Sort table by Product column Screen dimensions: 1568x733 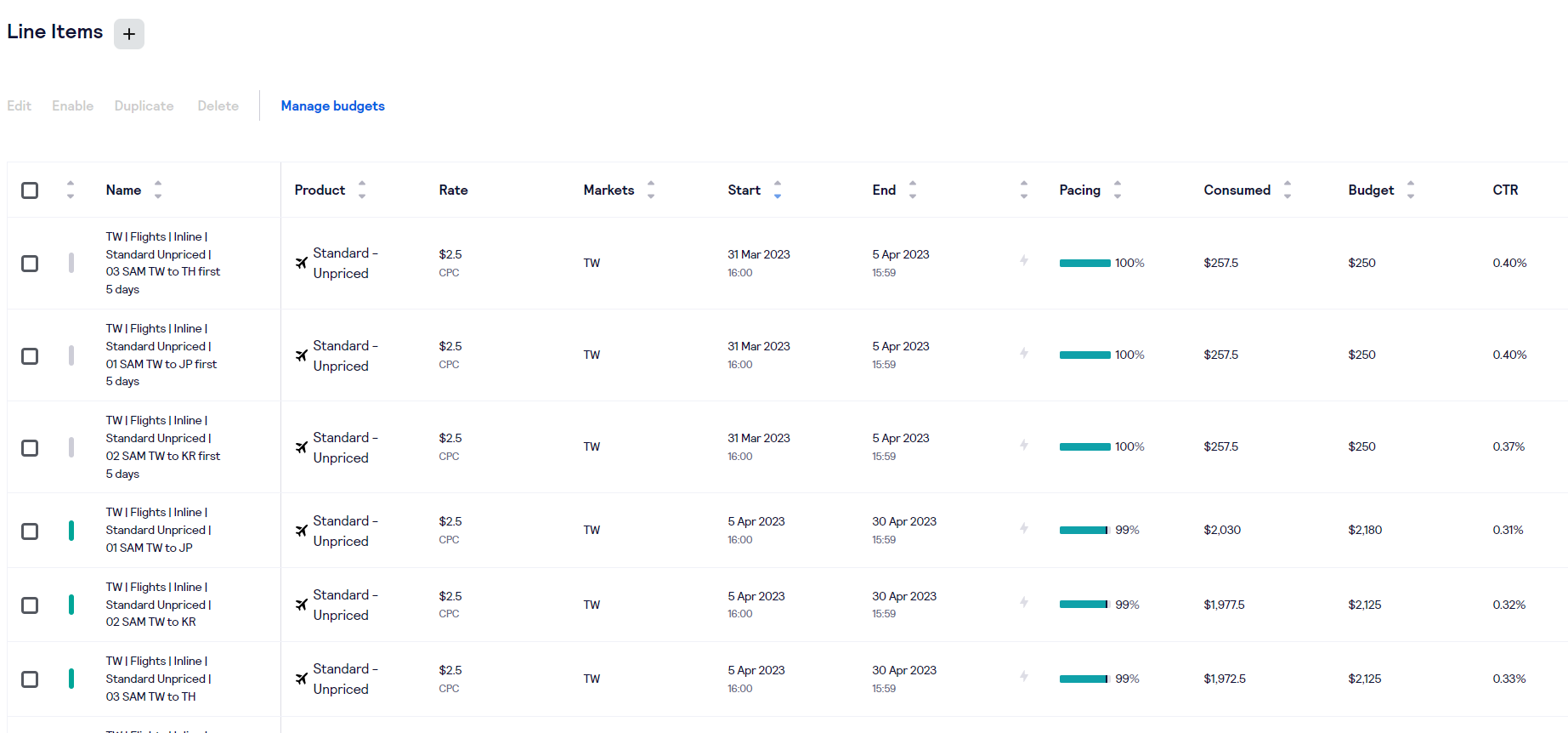pyautogui.click(x=362, y=190)
